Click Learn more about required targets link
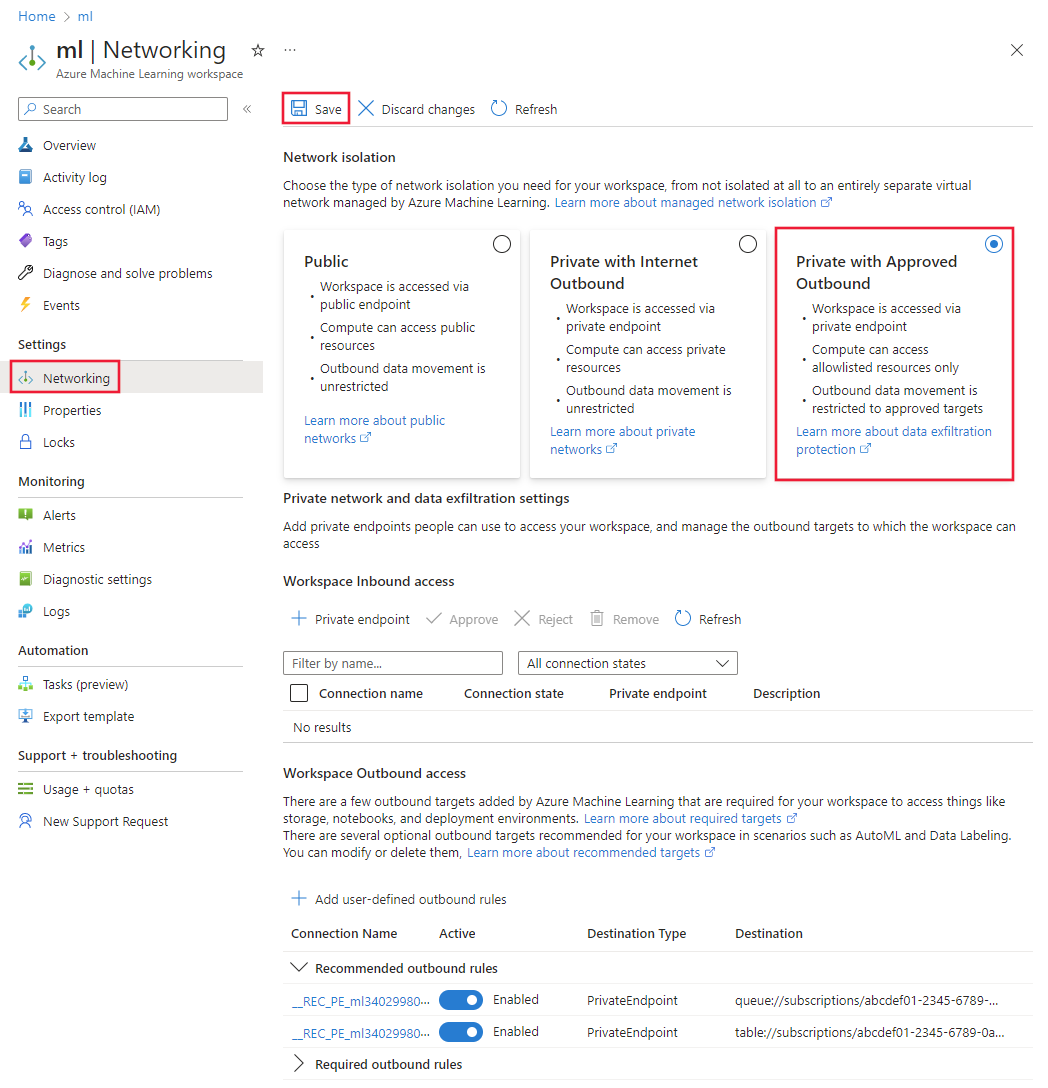 [x=690, y=818]
